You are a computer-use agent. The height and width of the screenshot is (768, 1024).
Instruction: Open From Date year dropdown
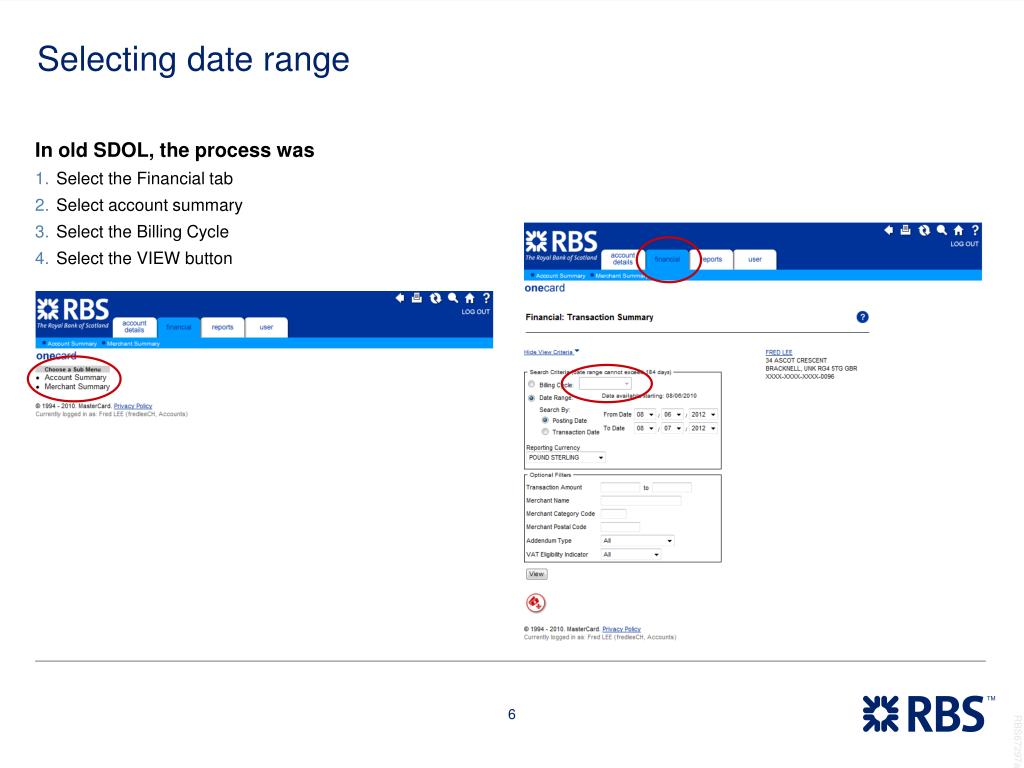(703, 415)
